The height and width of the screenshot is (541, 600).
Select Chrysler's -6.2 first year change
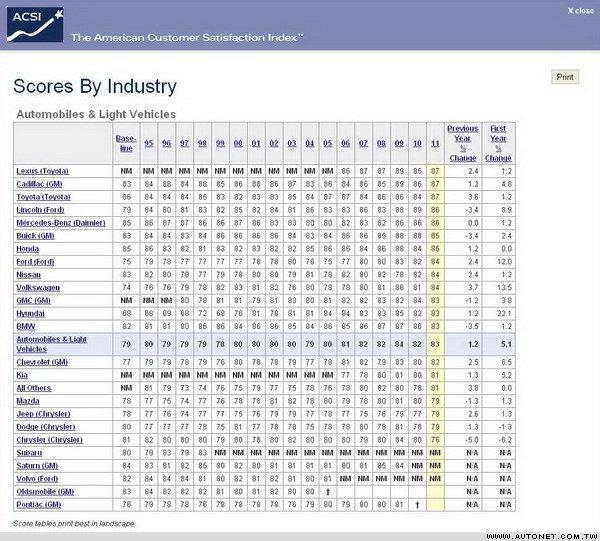(505, 440)
